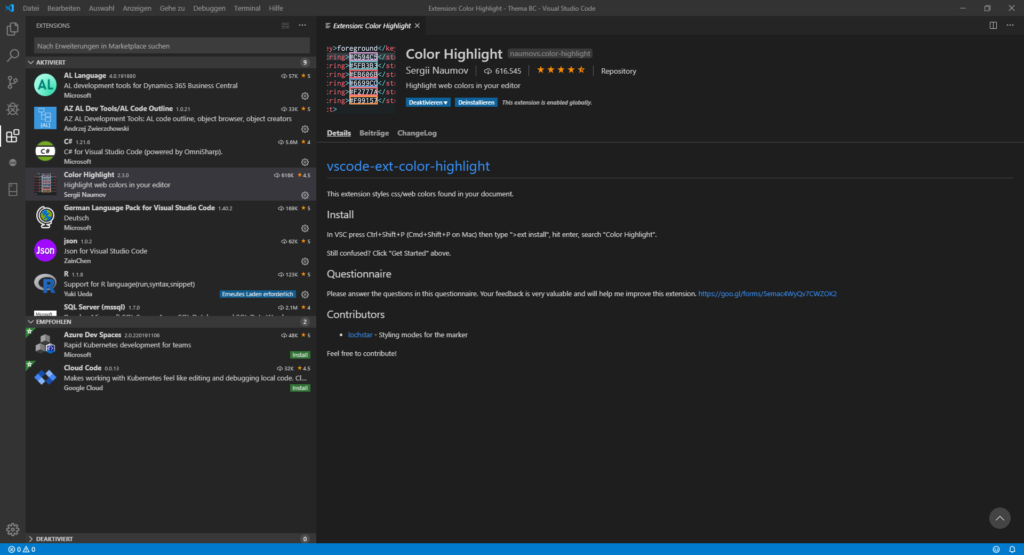This screenshot has width=1024, height=555.
Task: Open the Datei menu
Action: pos(31,8)
